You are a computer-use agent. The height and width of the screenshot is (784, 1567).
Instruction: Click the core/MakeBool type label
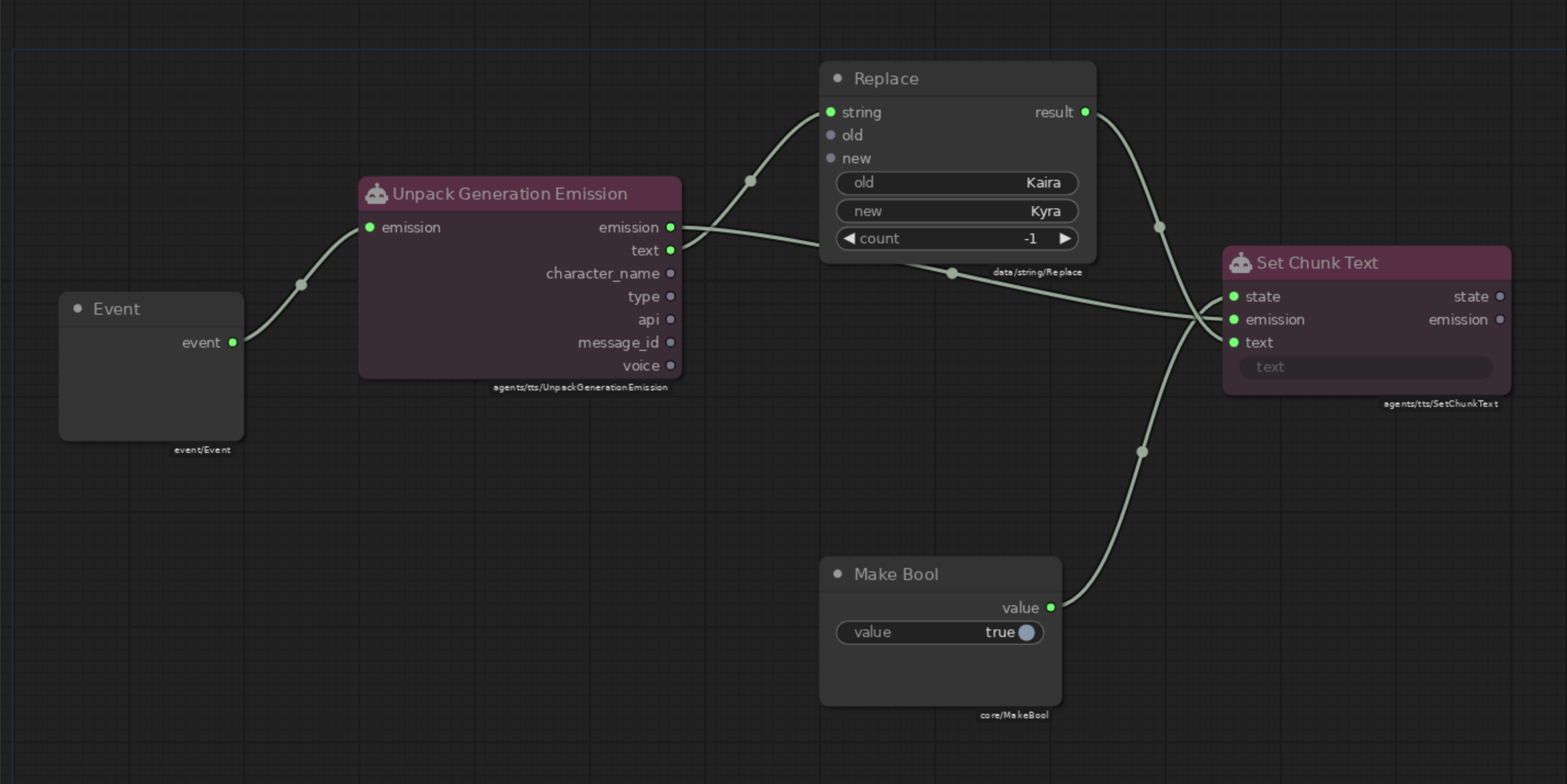1014,715
